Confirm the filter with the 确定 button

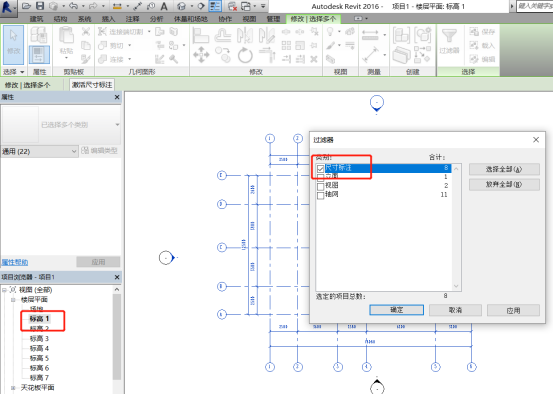[396, 310]
